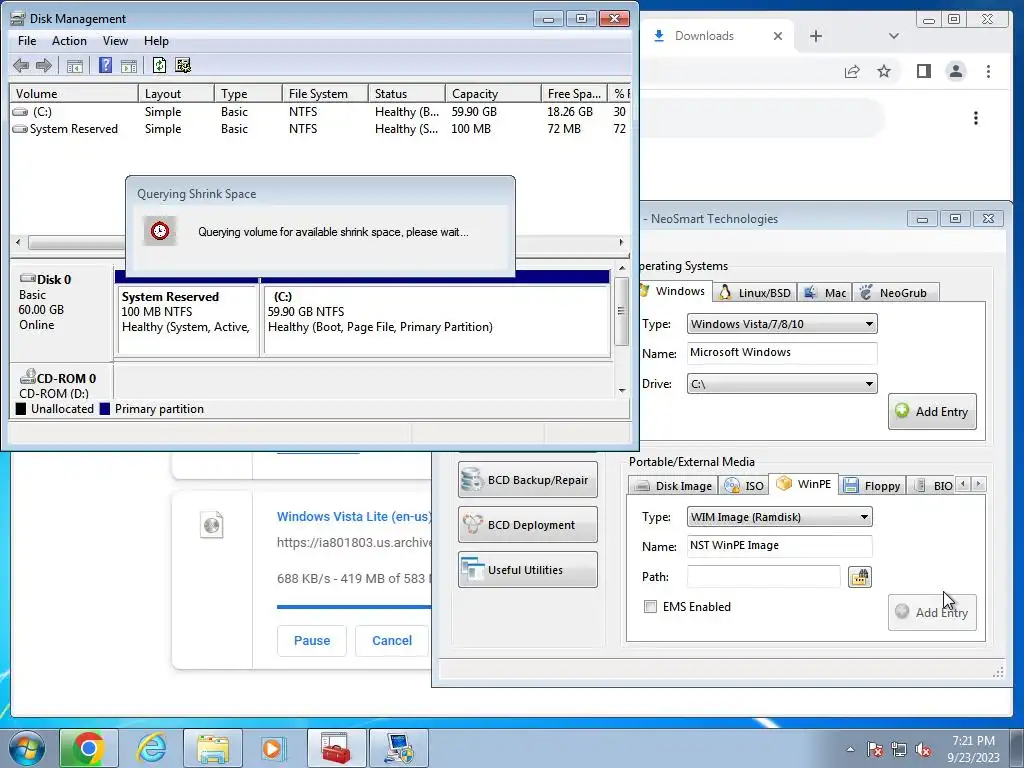This screenshot has height=768, width=1024.
Task: Click red toolbox taskbar icon
Action: pyautogui.click(x=336, y=748)
